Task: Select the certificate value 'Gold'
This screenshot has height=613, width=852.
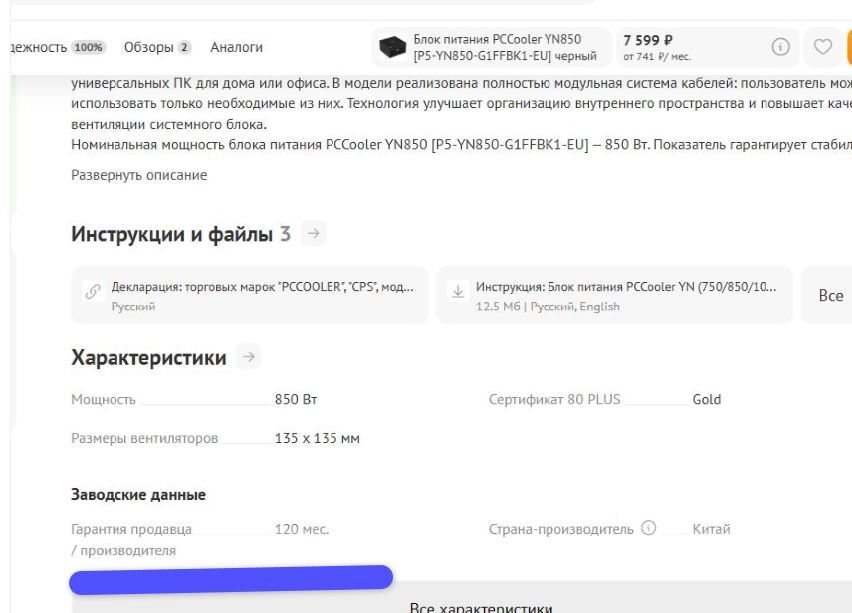Action: [707, 399]
